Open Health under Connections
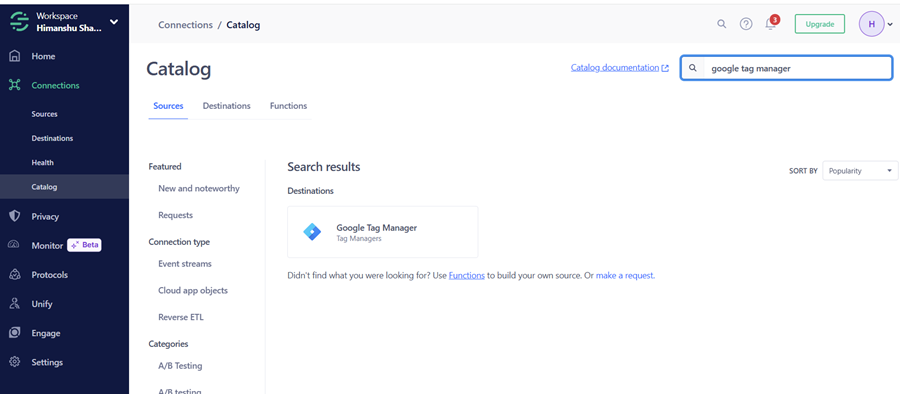This screenshot has width=900, height=394. pyautogui.click(x=42, y=163)
